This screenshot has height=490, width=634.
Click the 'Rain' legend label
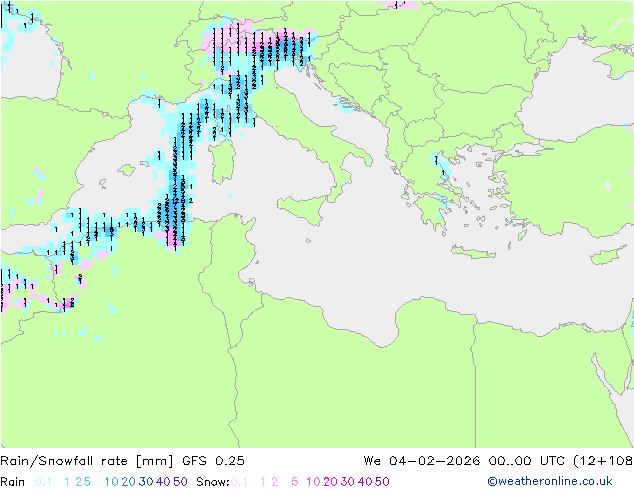point(13,482)
